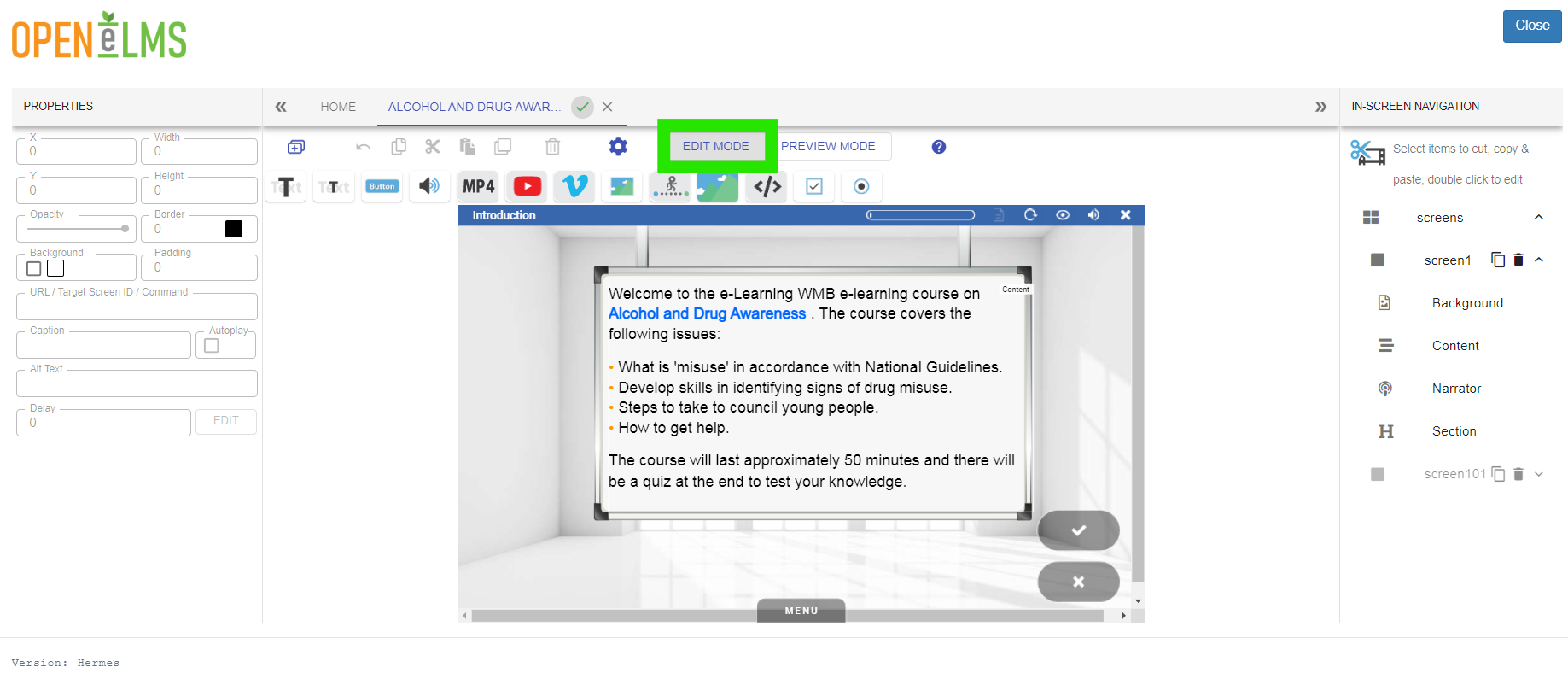Insert the animation path element
Viewport: 1568px width, 673px height.
click(670, 186)
